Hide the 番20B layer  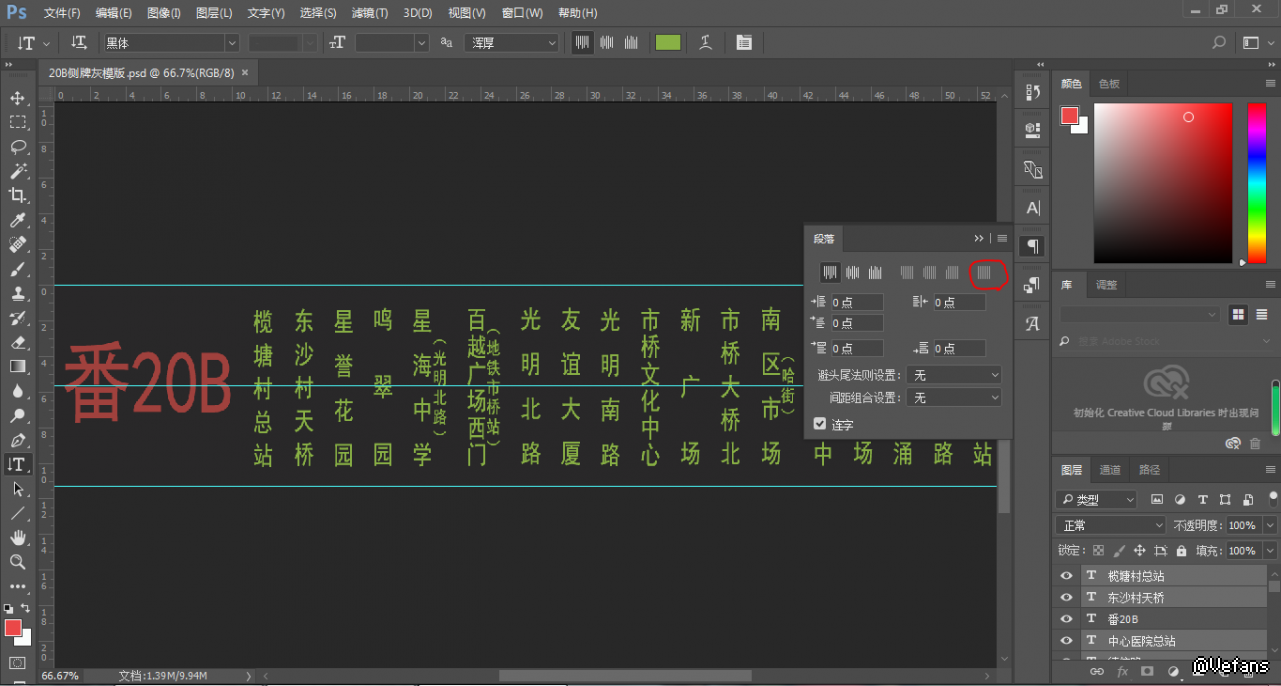tap(1066, 619)
